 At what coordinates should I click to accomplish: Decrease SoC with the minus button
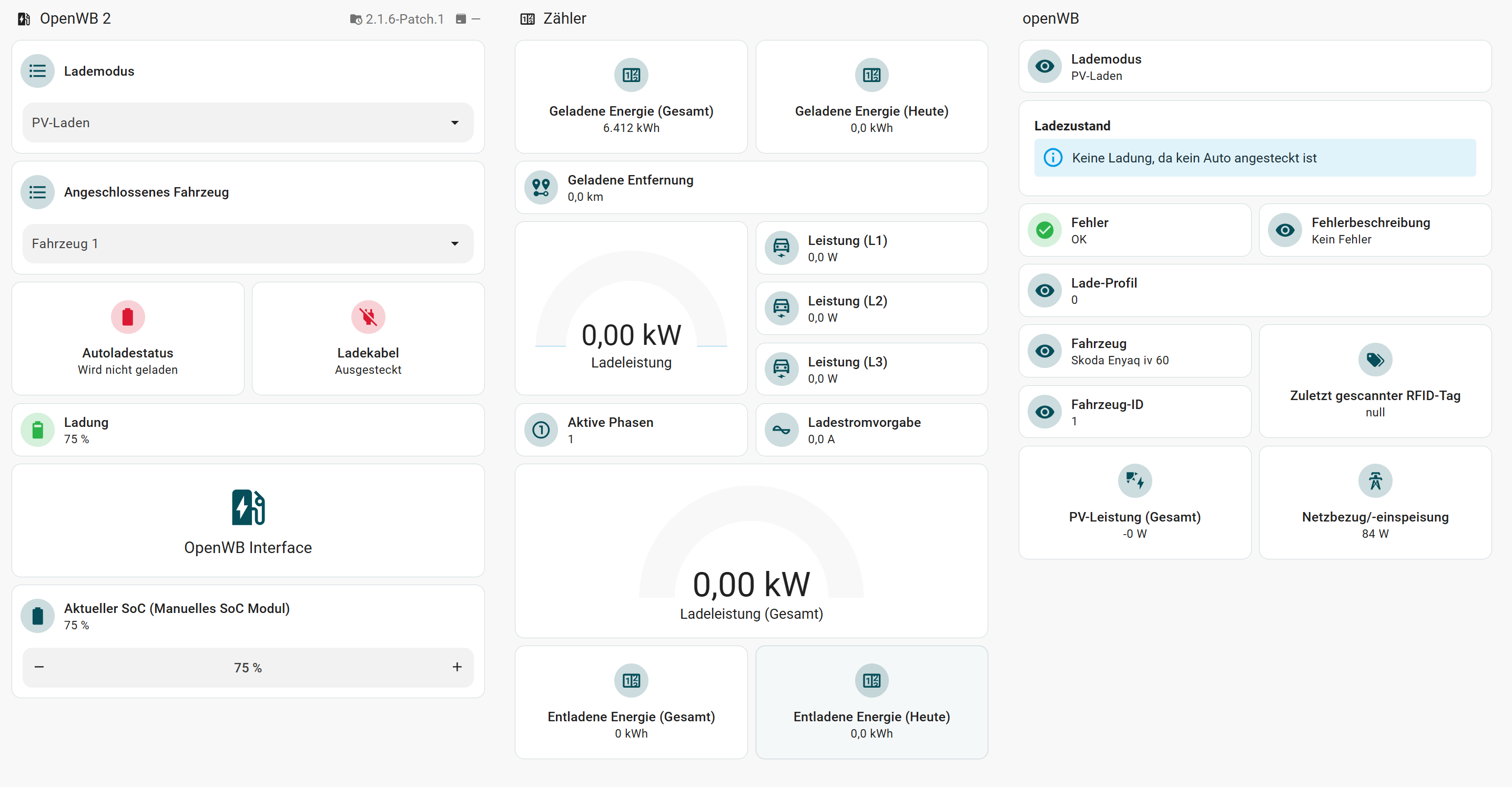point(39,667)
